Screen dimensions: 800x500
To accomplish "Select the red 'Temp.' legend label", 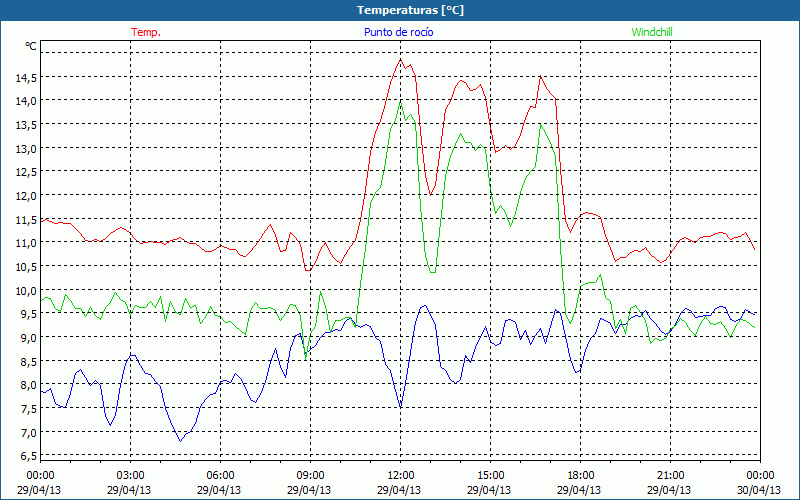I will click(146, 32).
